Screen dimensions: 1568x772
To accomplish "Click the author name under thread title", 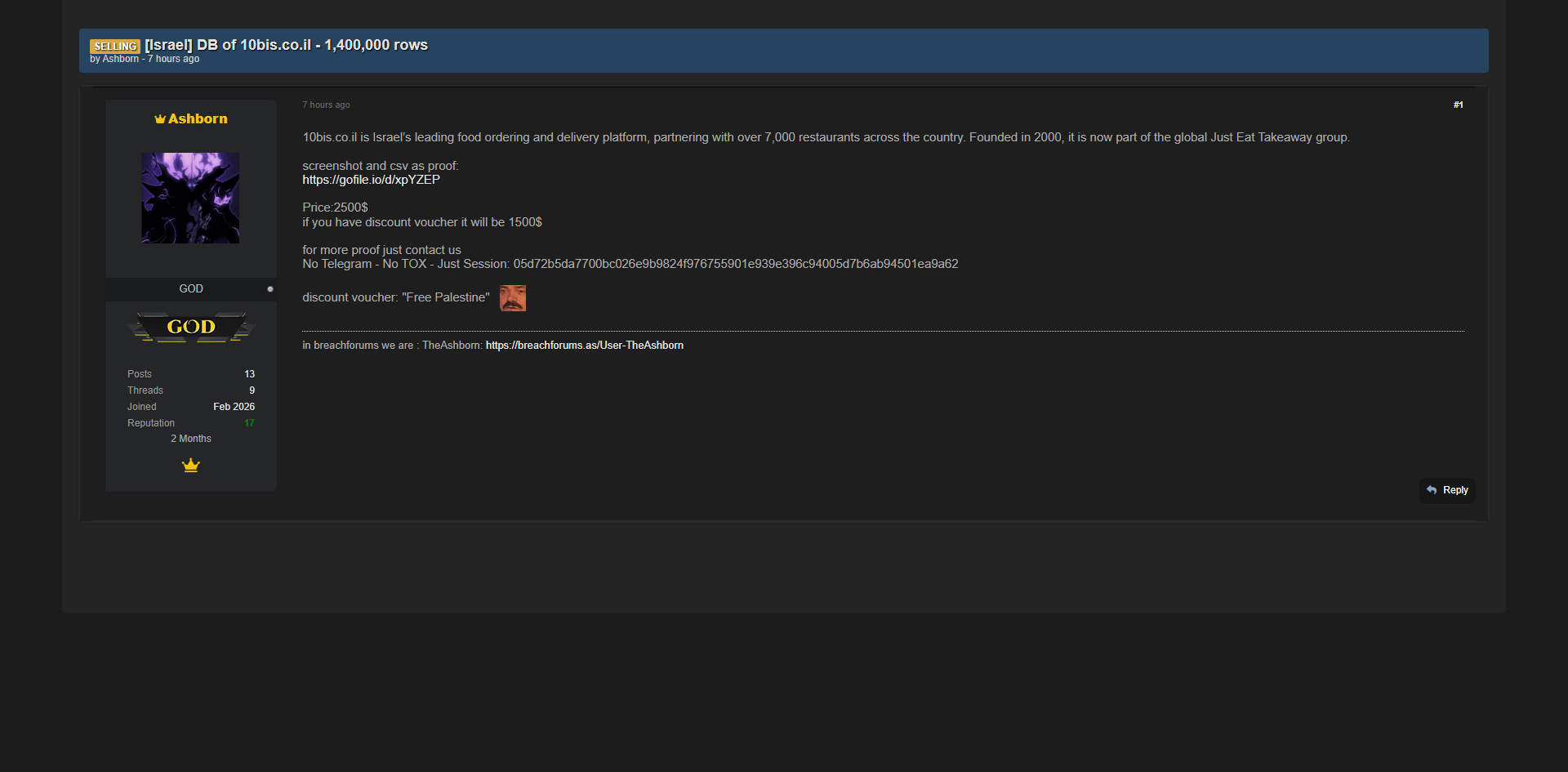I will (x=121, y=59).
